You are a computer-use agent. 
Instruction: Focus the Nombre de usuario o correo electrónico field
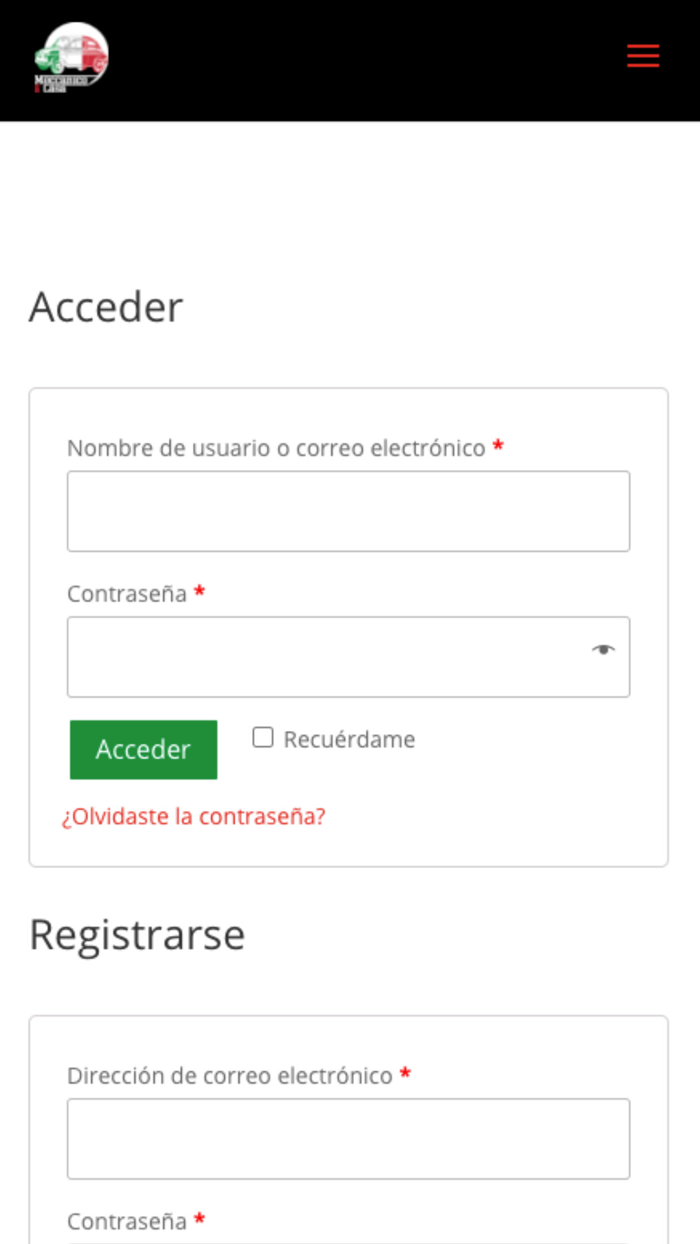[348, 511]
